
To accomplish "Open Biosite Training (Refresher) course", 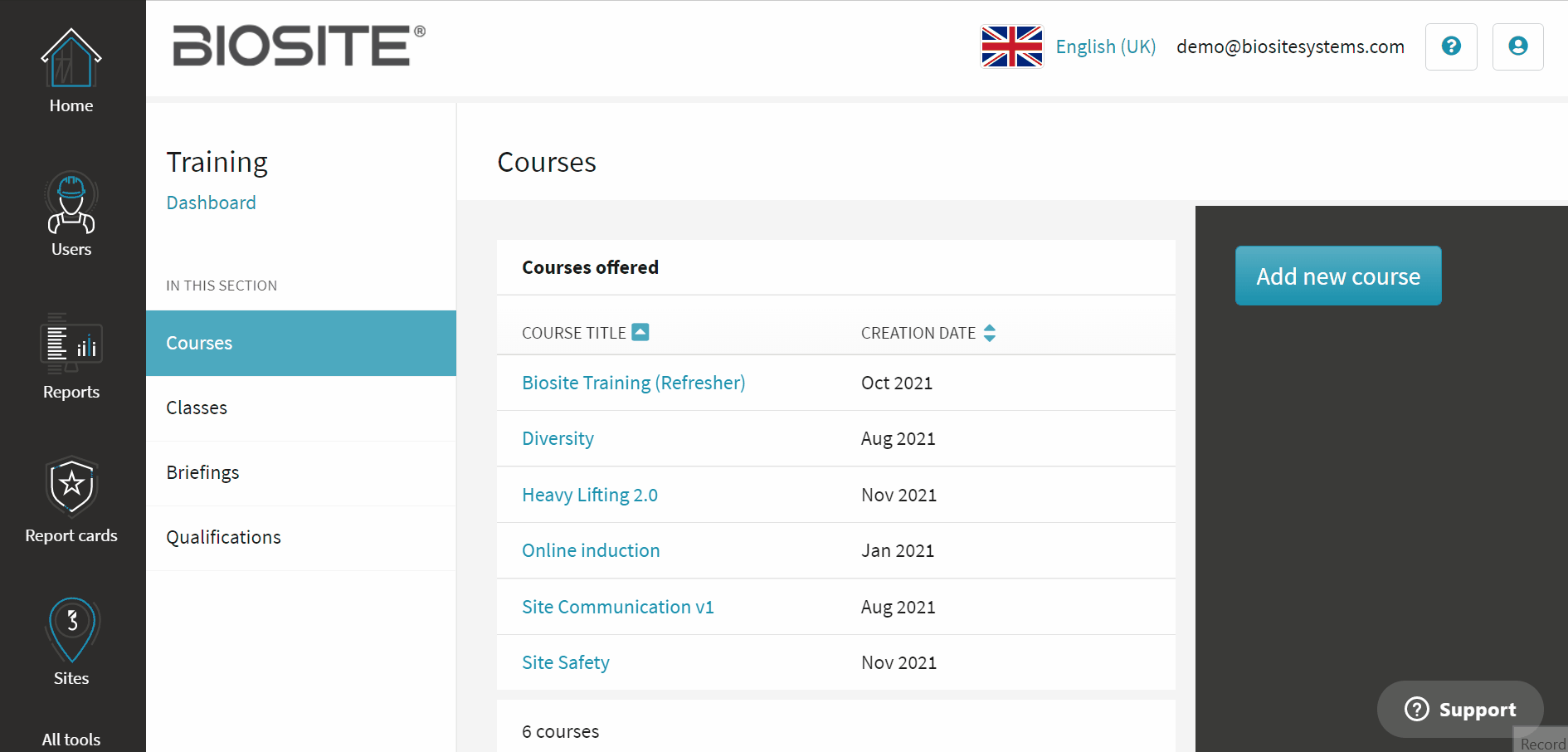I will pos(634,383).
